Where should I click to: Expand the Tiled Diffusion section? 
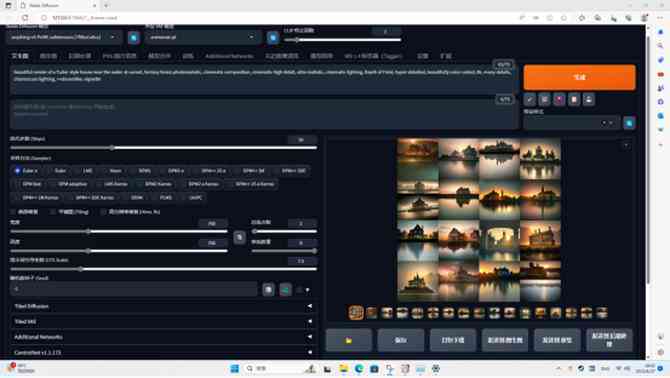point(163,306)
